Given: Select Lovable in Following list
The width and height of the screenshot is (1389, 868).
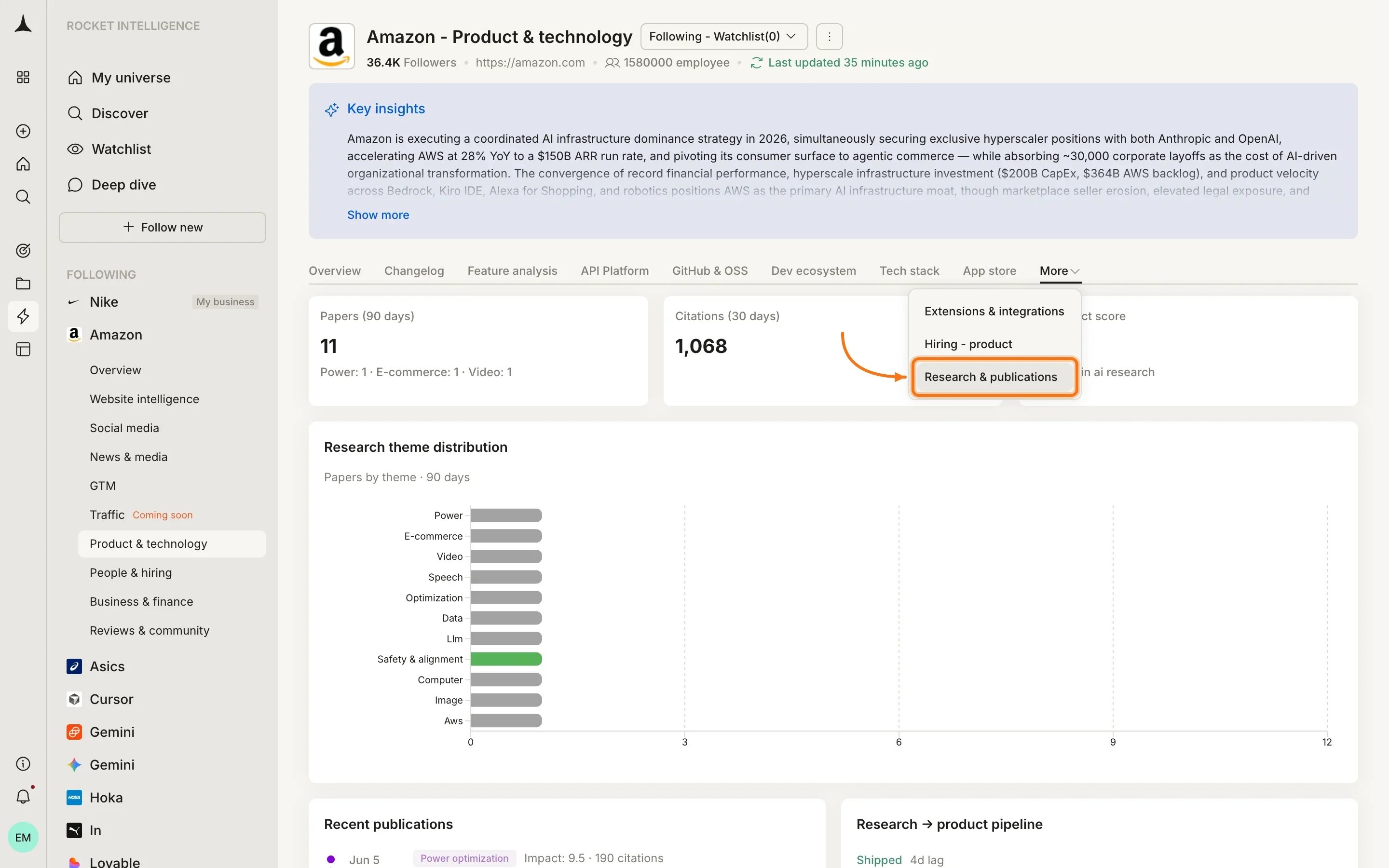Looking at the screenshot, I should click(115, 862).
